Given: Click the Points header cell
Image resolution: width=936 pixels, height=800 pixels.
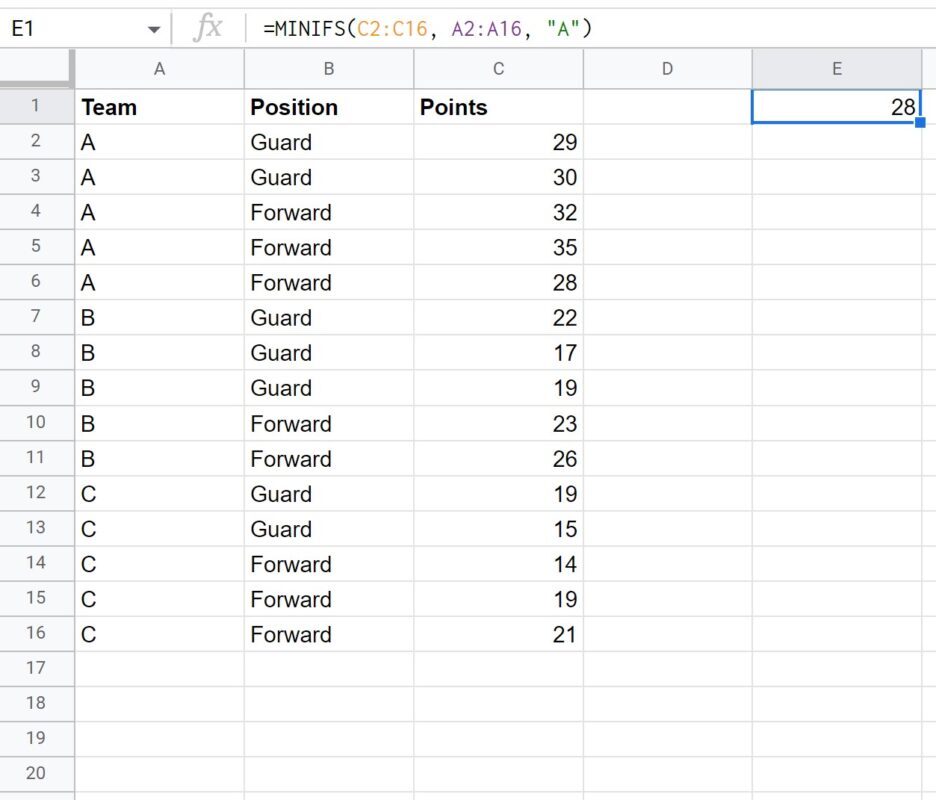Looking at the screenshot, I should click(x=498, y=107).
